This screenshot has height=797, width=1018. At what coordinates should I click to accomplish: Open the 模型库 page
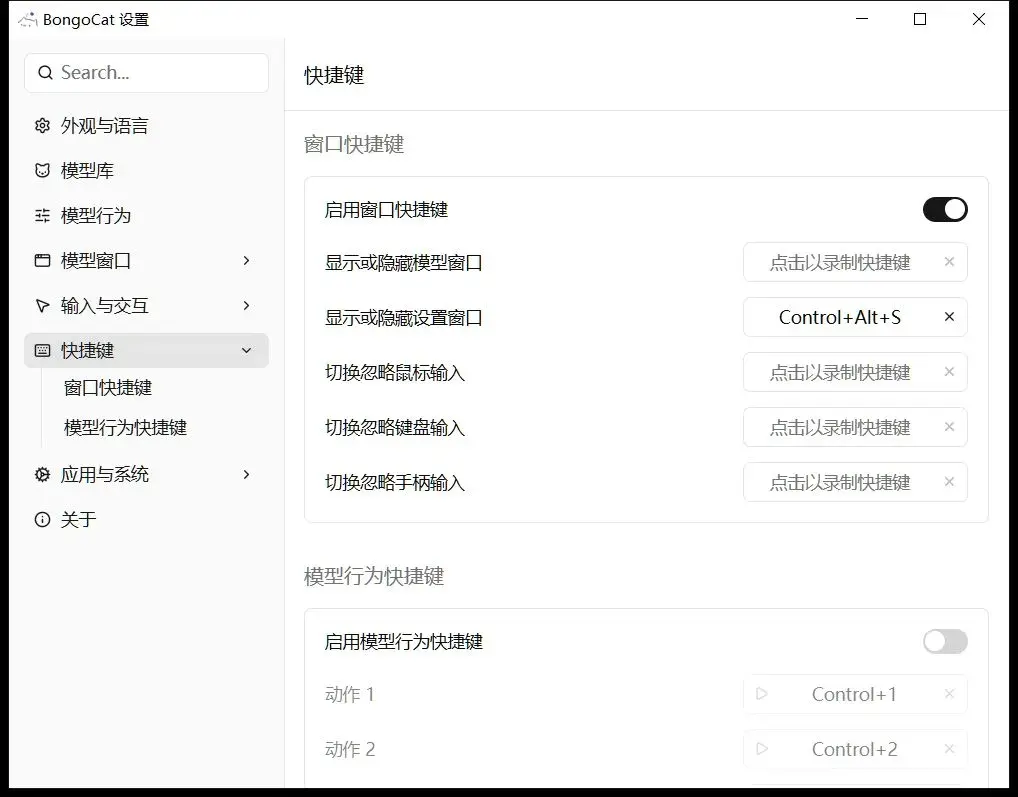(x=146, y=170)
